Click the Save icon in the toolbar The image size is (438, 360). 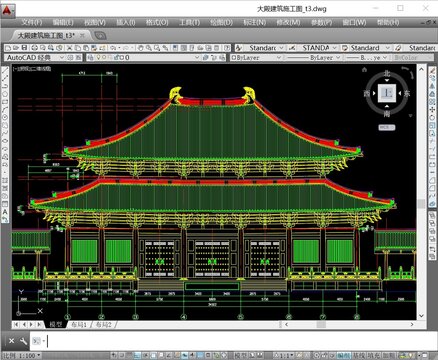(x=24, y=48)
